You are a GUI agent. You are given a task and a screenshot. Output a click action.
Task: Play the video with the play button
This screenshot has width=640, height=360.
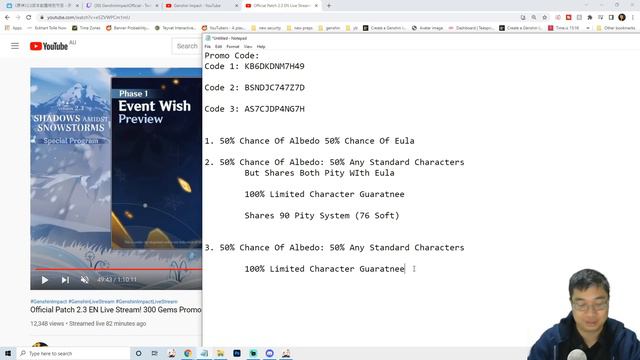(x=45, y=280)
